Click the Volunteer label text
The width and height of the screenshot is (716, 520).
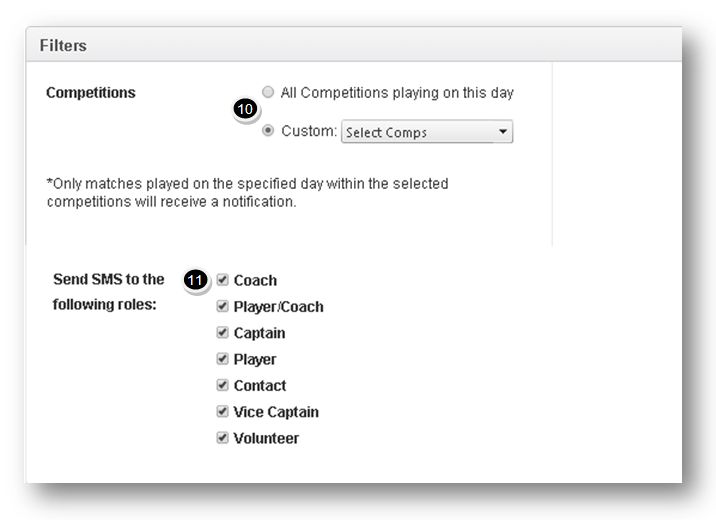(x=266, y=438)
